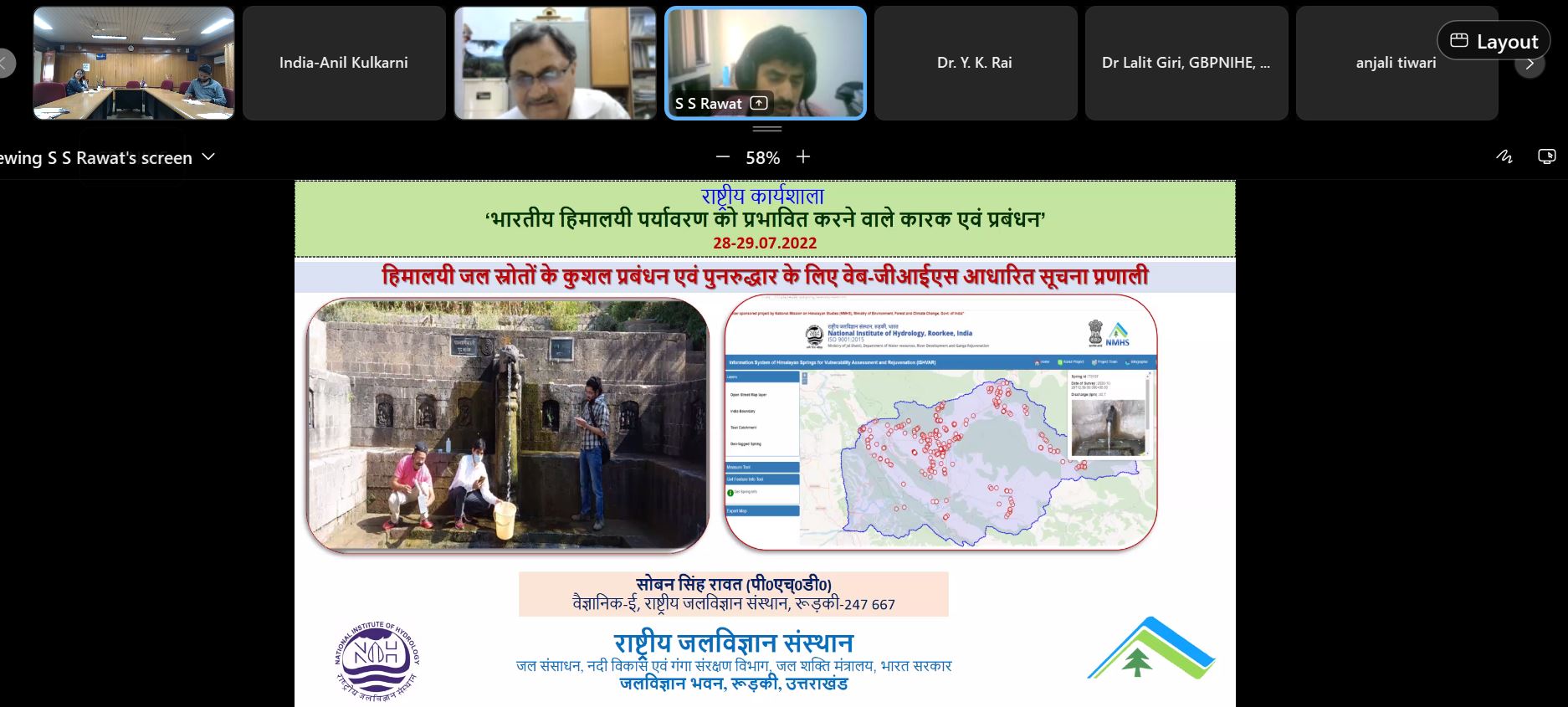This screenshot has height=707, width=1568.
Task: Click the green Get Spring Info icon
Action: point(730,494)
